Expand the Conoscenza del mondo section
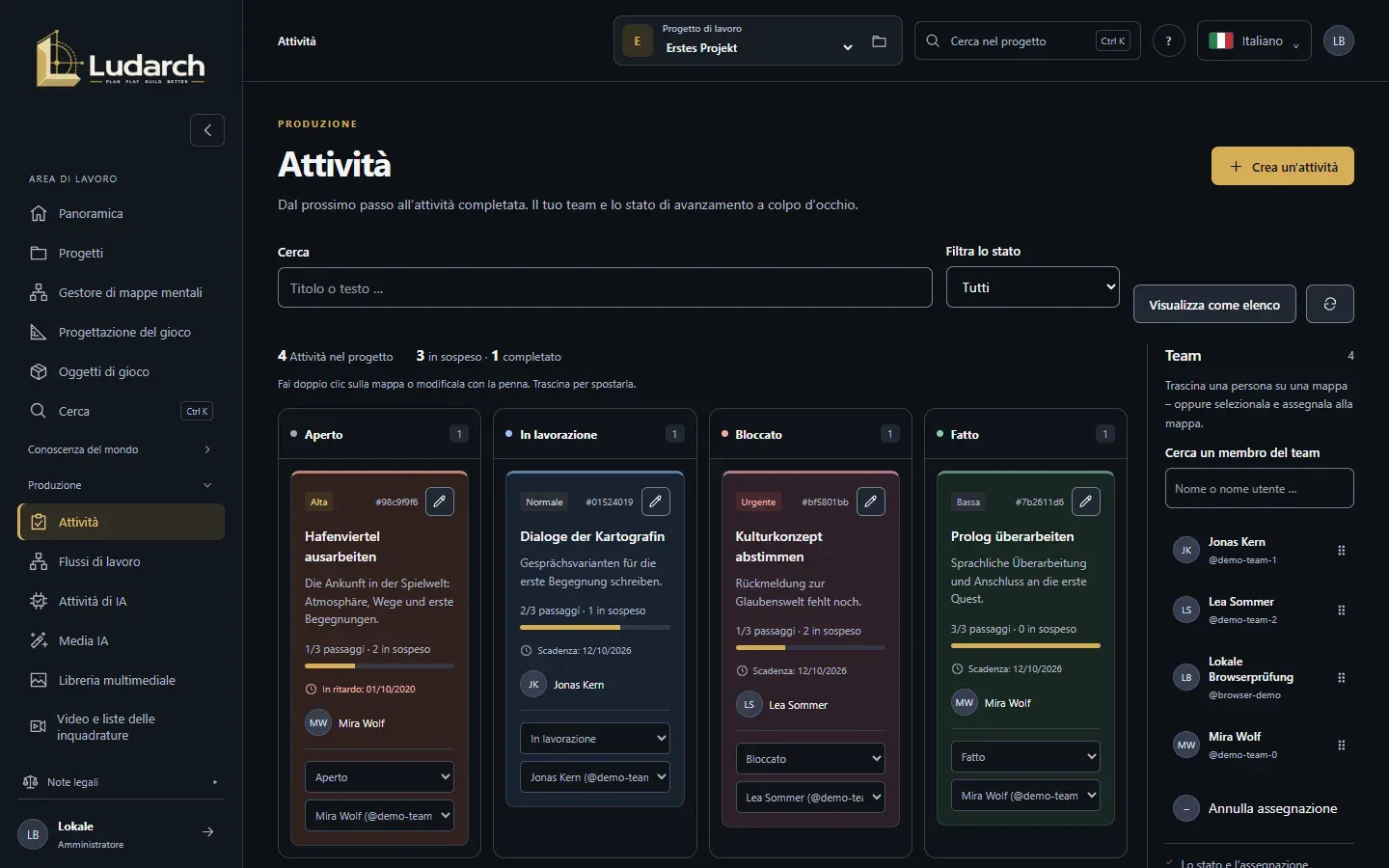1389x868 pixels. click(x=122, y=449)
